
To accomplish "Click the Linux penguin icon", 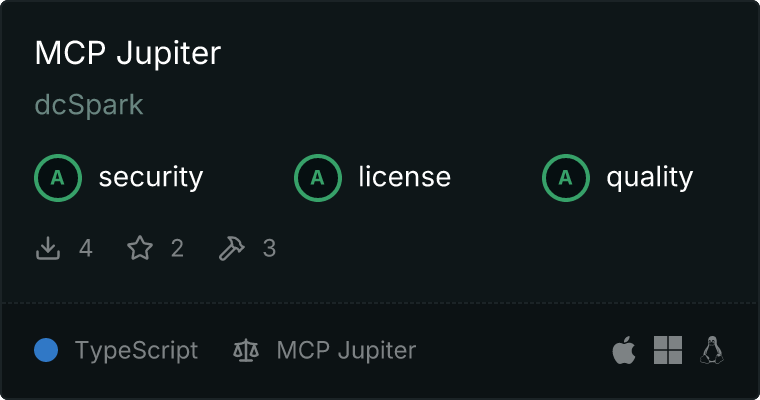I will click(712, 350).
